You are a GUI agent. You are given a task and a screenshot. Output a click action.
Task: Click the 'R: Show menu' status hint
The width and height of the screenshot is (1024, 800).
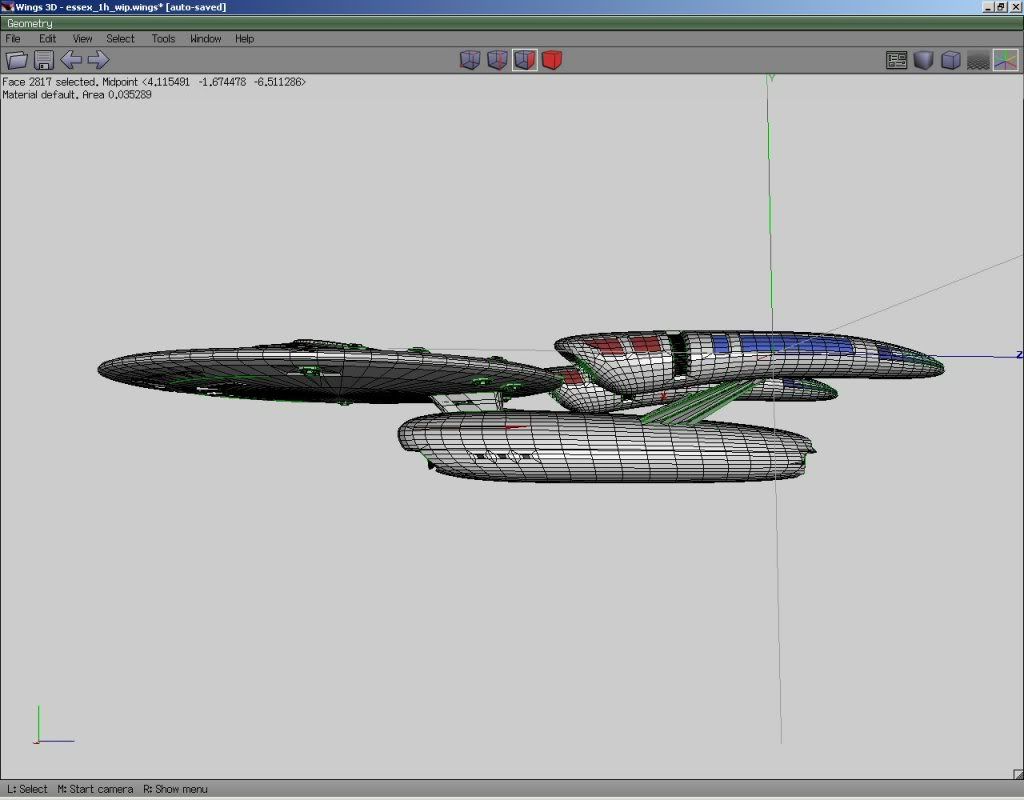[x=175, y=789]
